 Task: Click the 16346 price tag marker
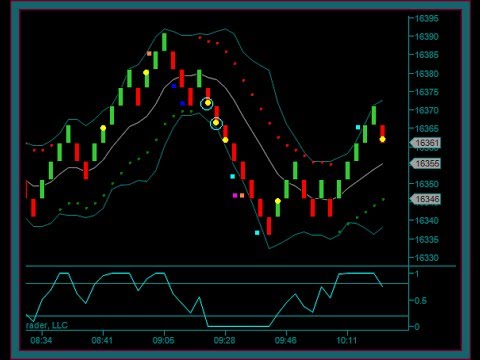[425, 199]
